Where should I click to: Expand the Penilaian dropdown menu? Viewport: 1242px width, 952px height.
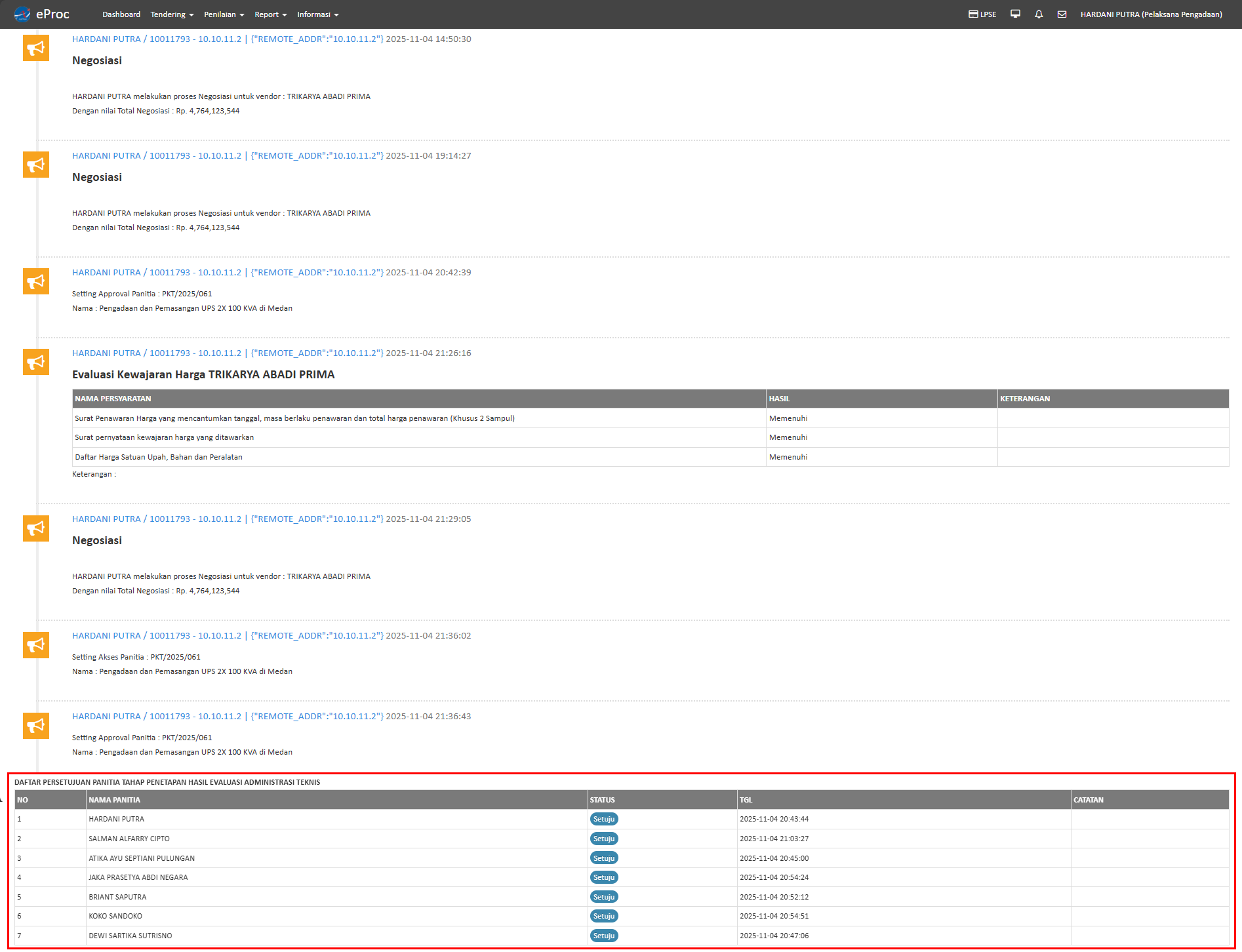[224, 14]
